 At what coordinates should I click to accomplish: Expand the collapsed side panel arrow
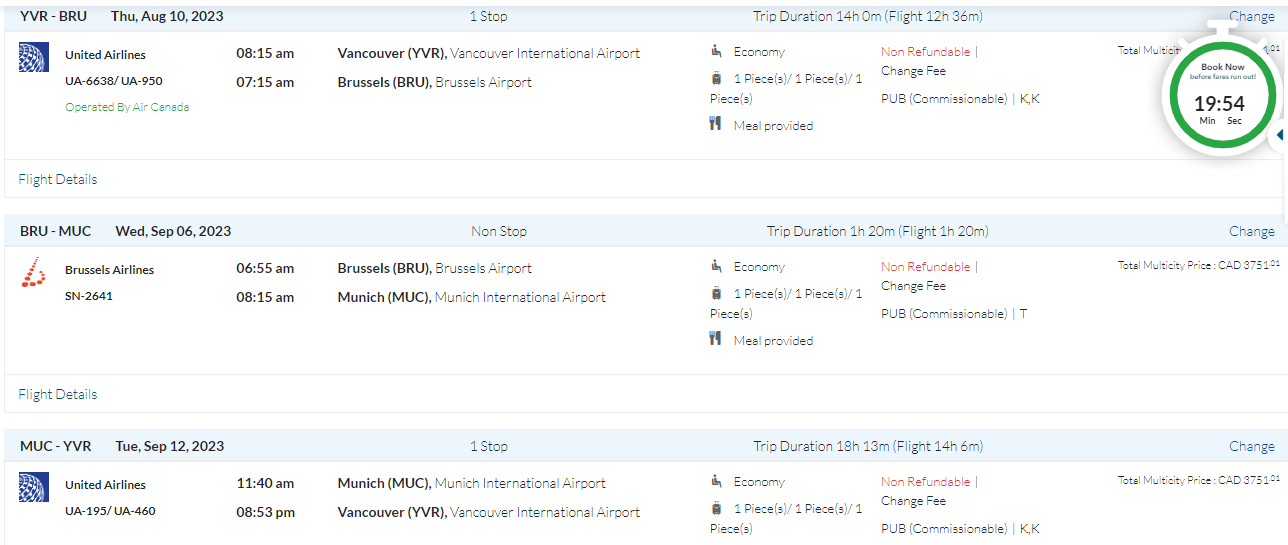tap(1280, 135)
